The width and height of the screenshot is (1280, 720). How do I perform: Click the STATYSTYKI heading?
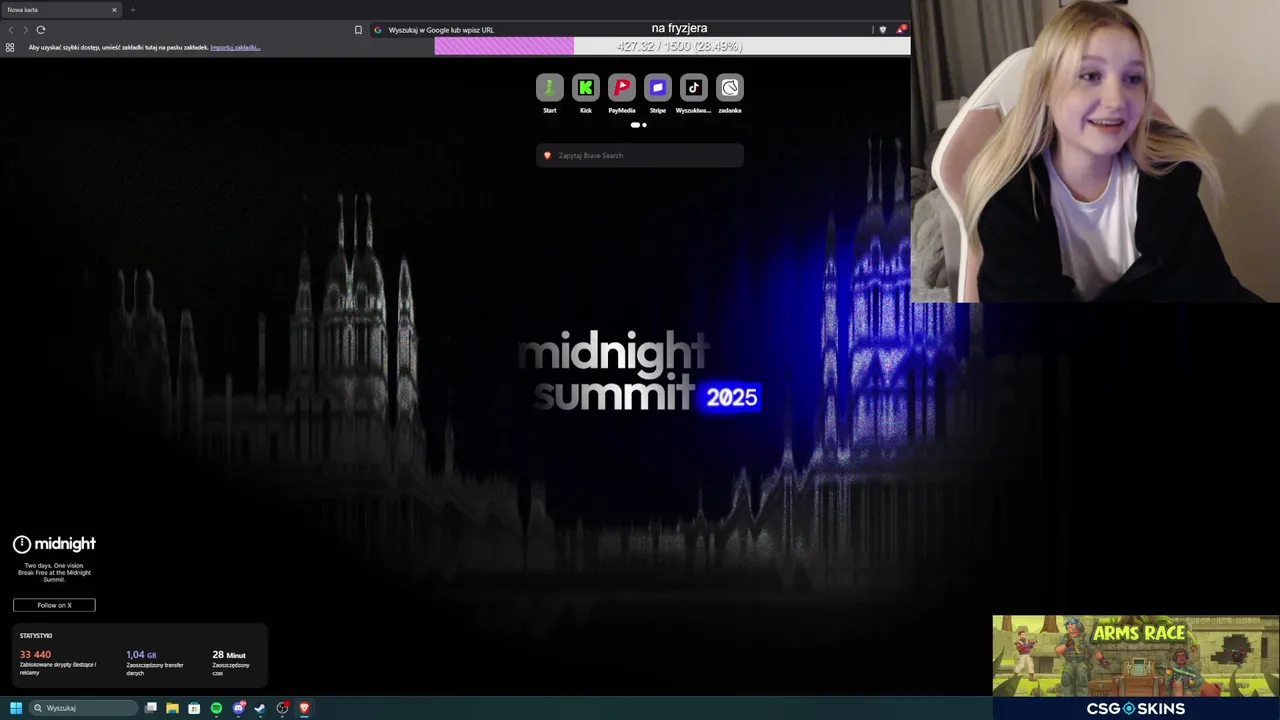[x=36, y=636]
